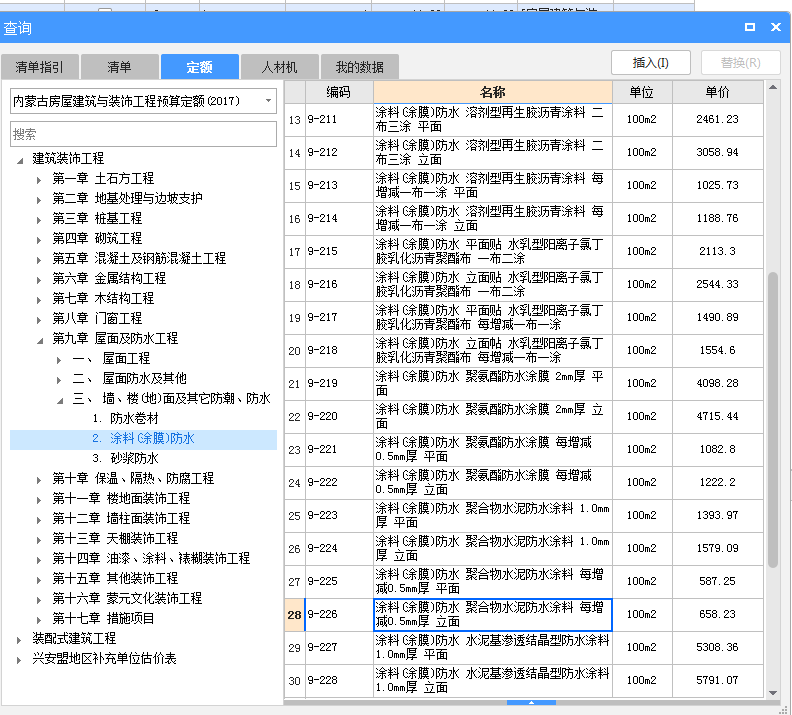Click the 编码 column header

pos(339,92)
